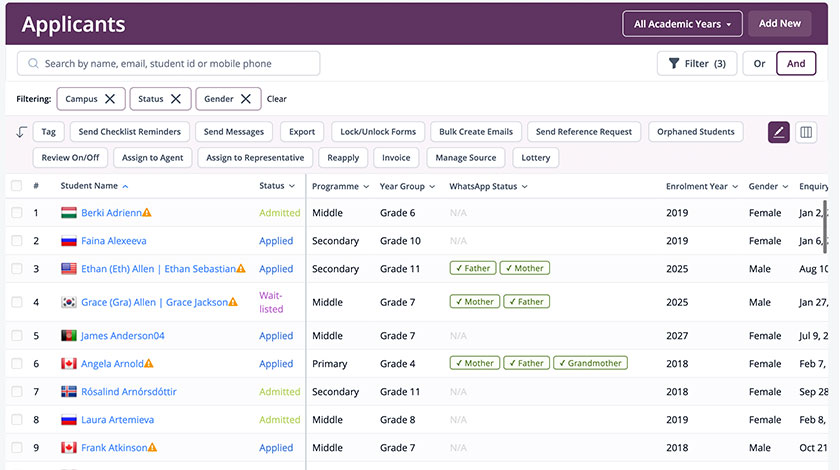Image resolution: width=840 pixels, height=470 pixels.
Task: Click Bulk Create Emails
Action: (476, 132)
